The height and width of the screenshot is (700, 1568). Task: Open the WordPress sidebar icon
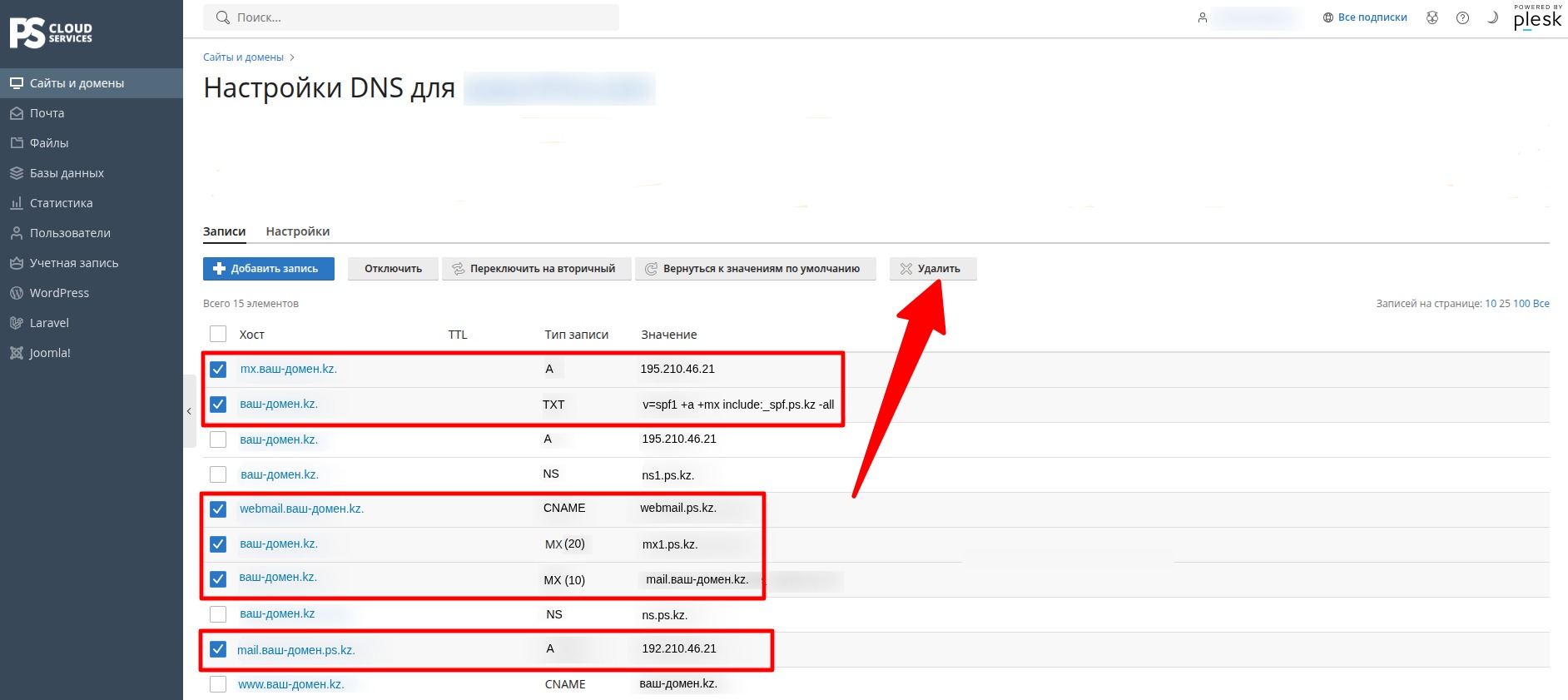[16, 293]
